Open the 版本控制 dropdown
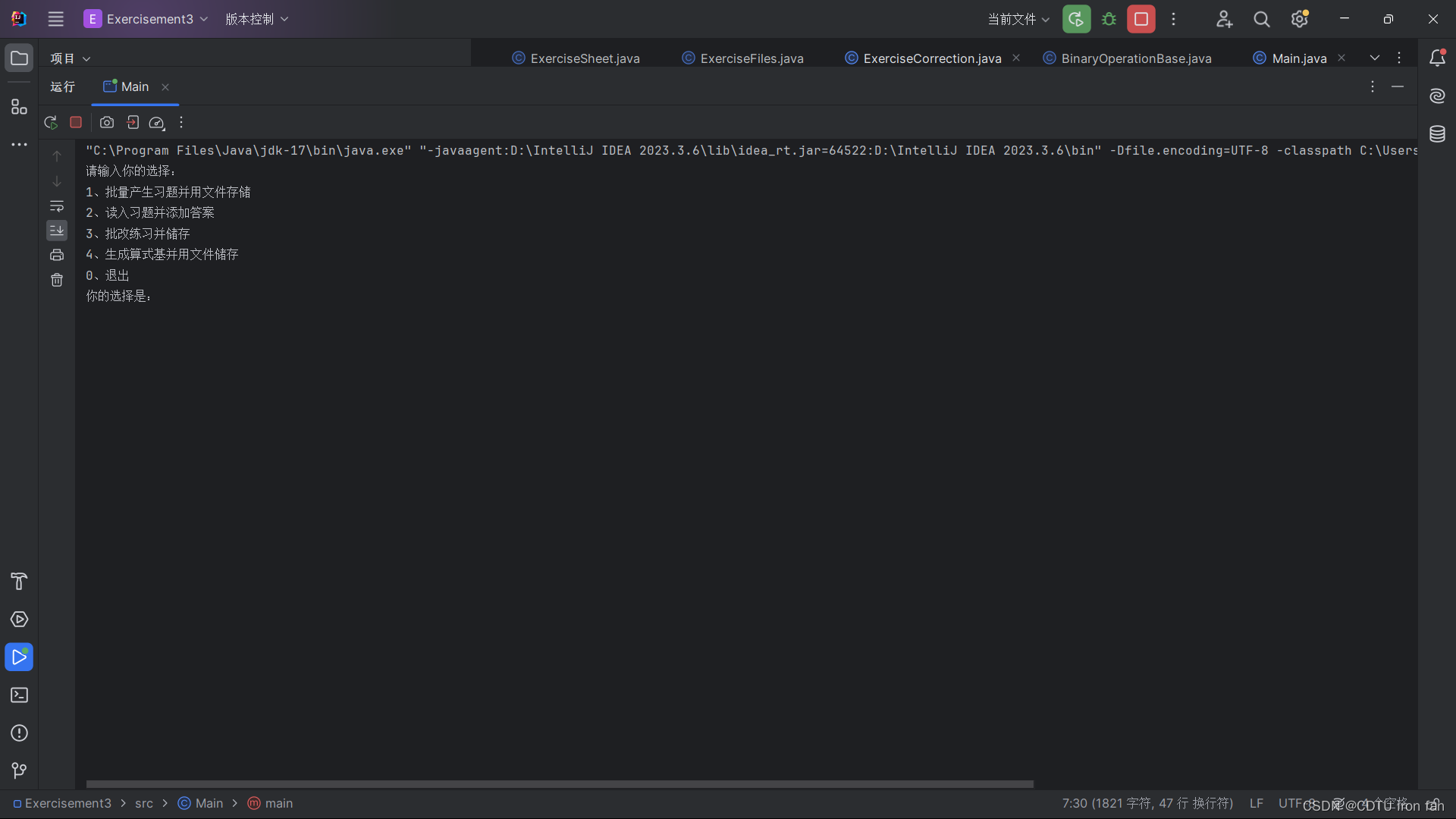The width and height of the screenshot is (1456, 819). (x=256, y=19)
